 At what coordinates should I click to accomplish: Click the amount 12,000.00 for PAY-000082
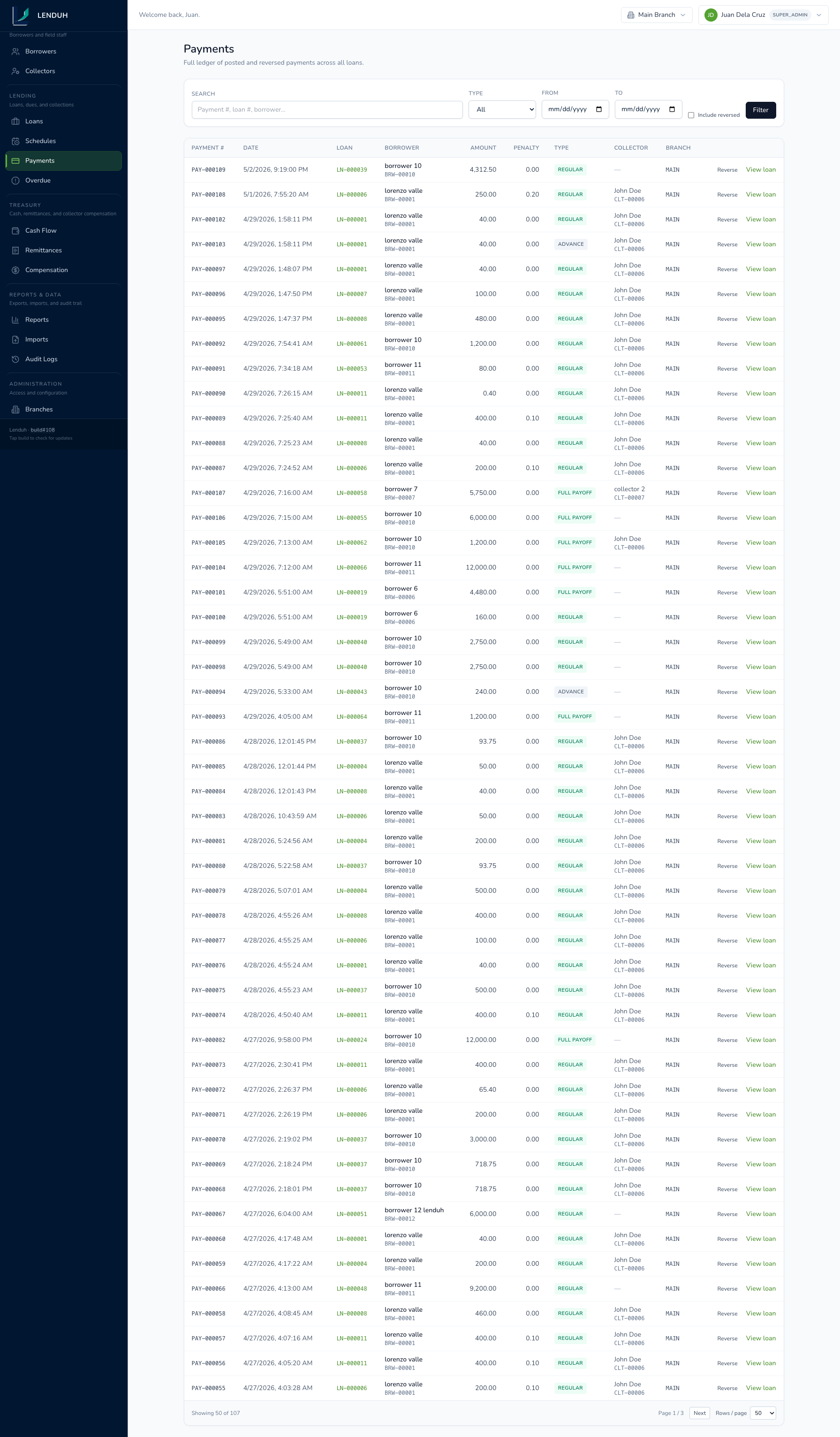(481, 1040)
